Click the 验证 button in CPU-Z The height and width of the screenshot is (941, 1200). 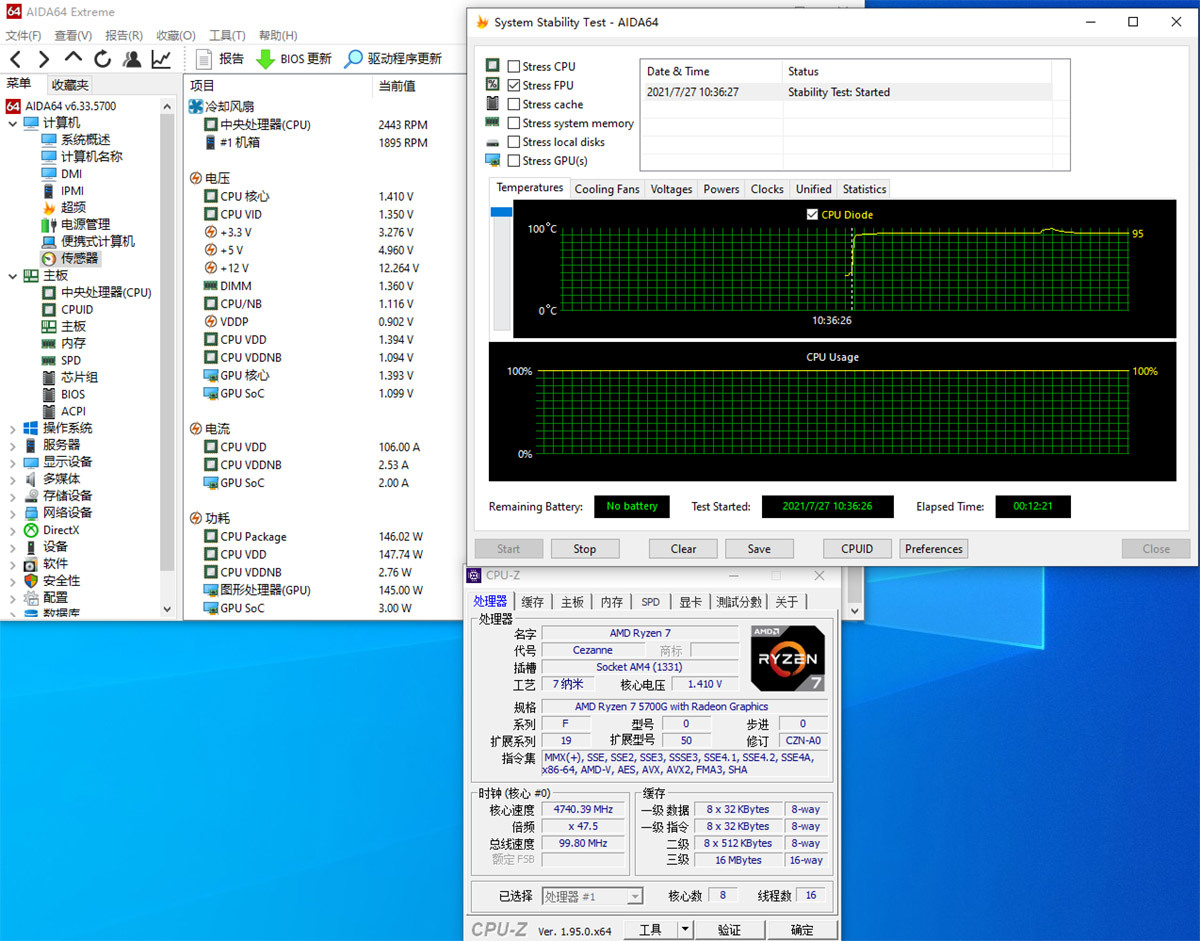pyautogui.click(x=729, y=929)
